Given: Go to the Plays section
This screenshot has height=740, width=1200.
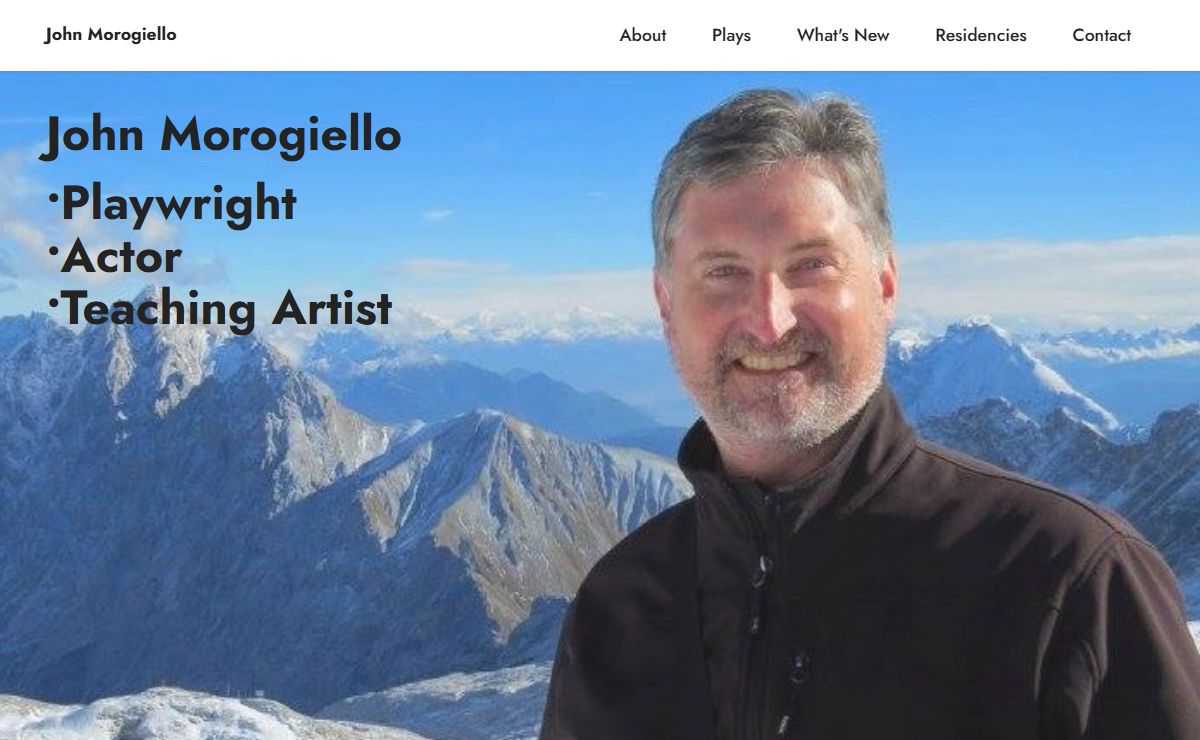Looking at the screenshot, I should [x=731, y=35].
